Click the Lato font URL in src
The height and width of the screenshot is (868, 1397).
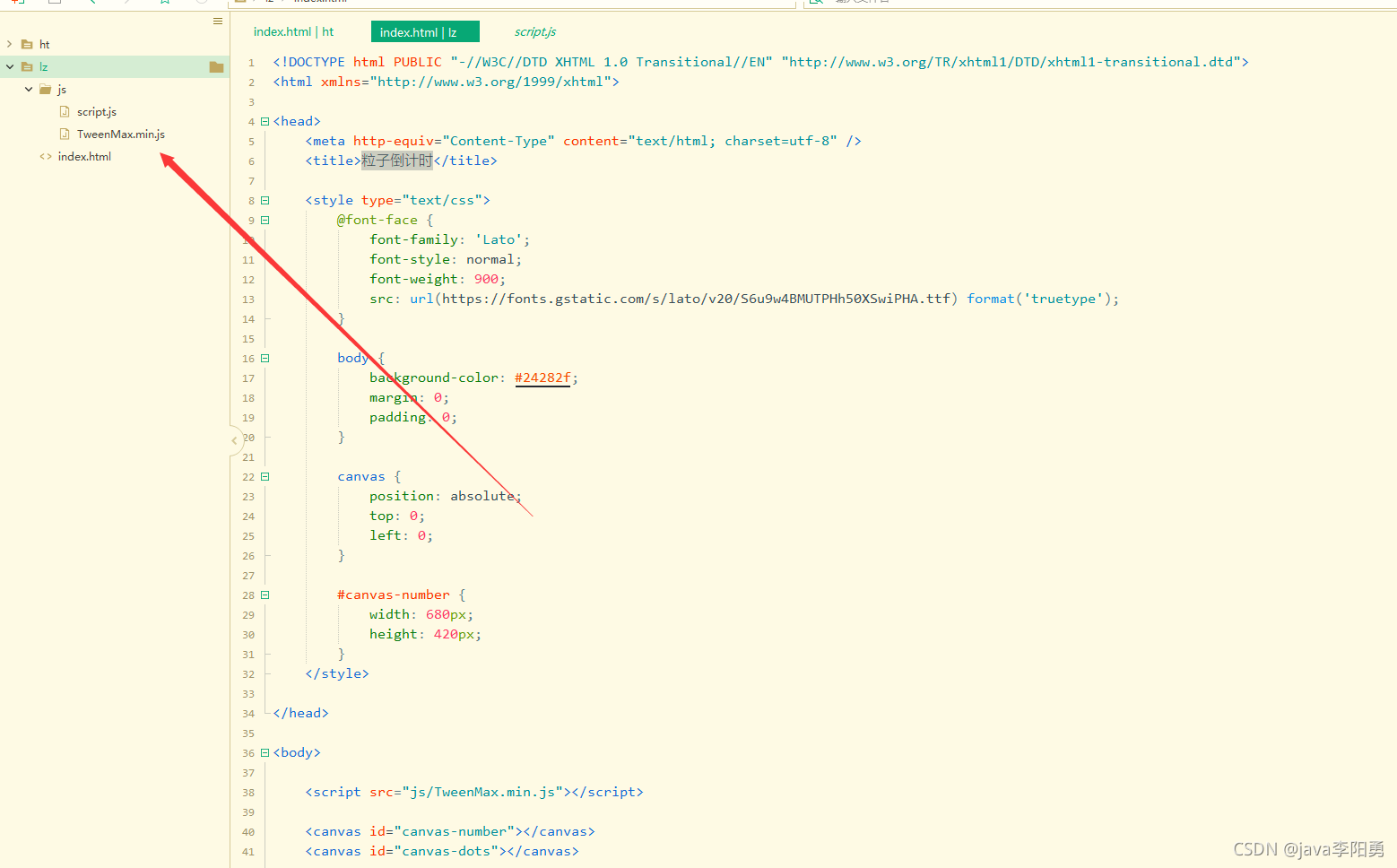tap(696, 299)
